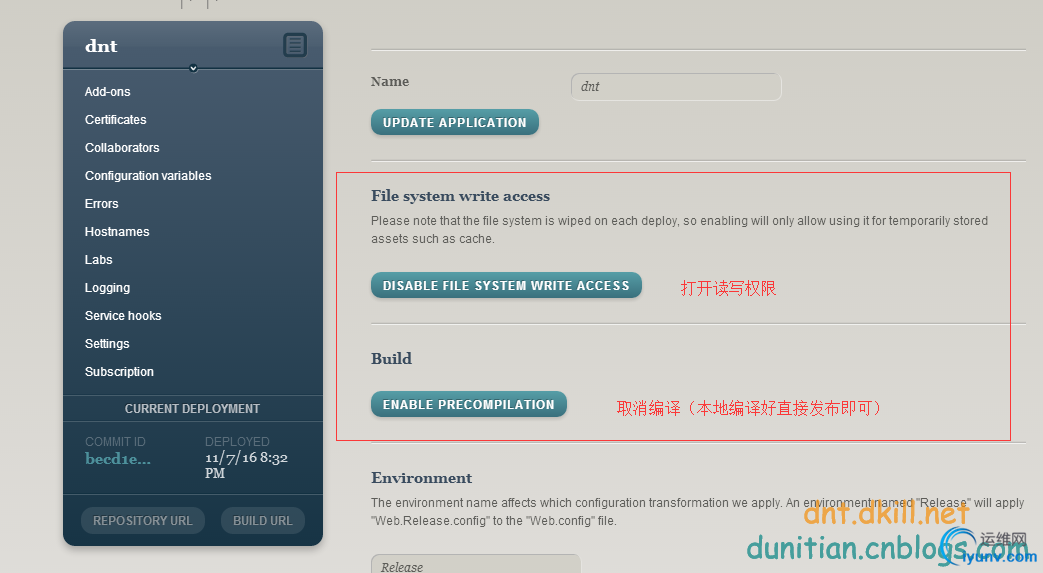This screenshot has width=1043, height=573.
Task: Click the becd1e... commit ID link
Action: click(x=118, y=459)
